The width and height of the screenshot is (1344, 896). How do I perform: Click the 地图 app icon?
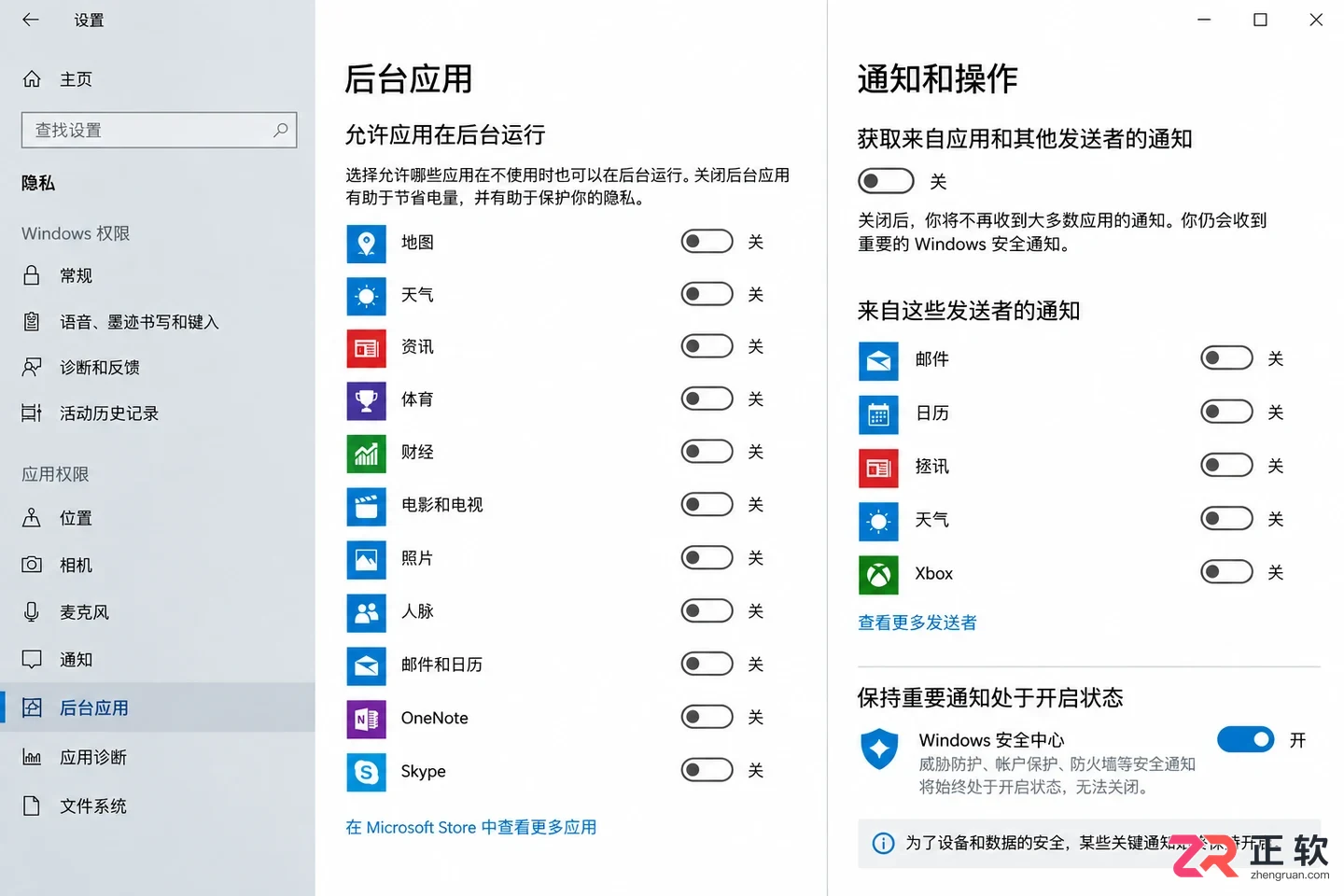coord(366,243)
